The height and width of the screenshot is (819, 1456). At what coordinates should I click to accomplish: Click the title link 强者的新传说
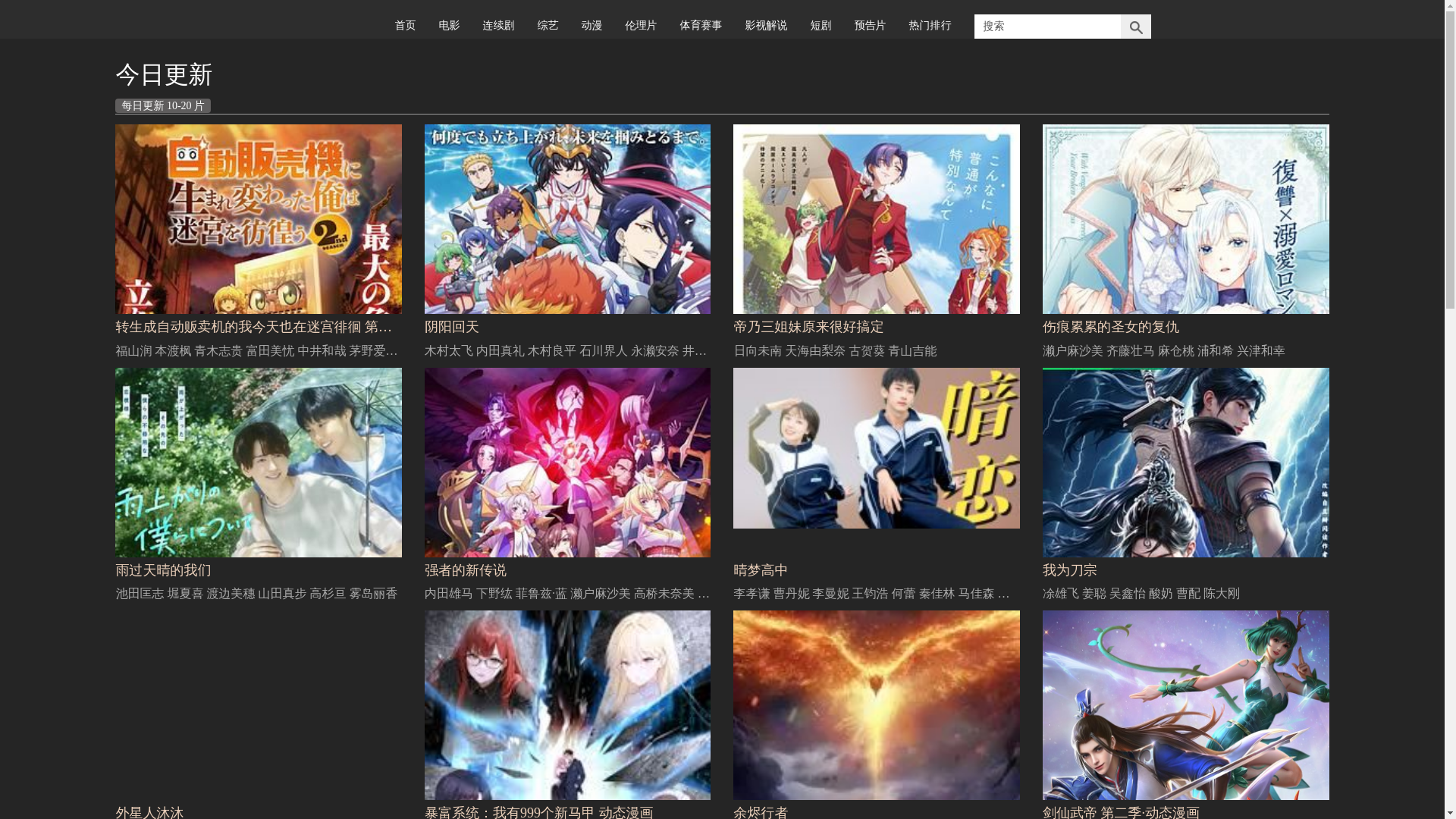tap(466, 570)
